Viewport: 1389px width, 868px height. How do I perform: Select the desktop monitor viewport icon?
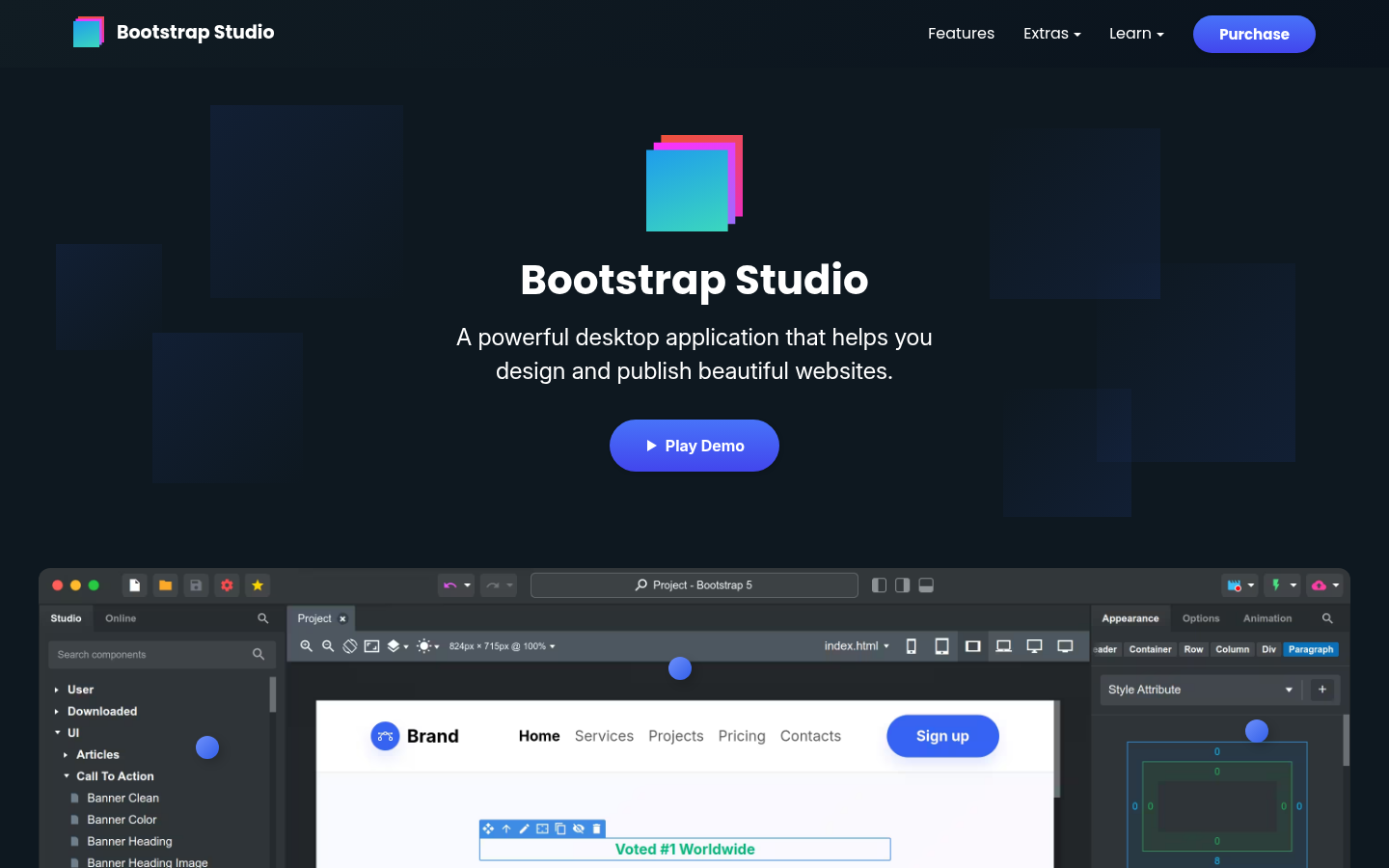(x=1034, y=646)
